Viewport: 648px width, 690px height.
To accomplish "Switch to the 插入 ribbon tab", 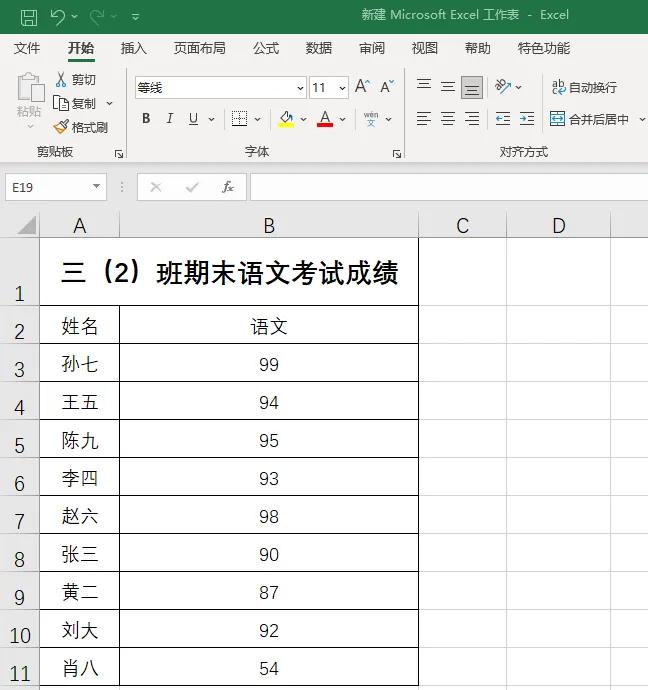I will pyautogui.click(x=134, y=48).
